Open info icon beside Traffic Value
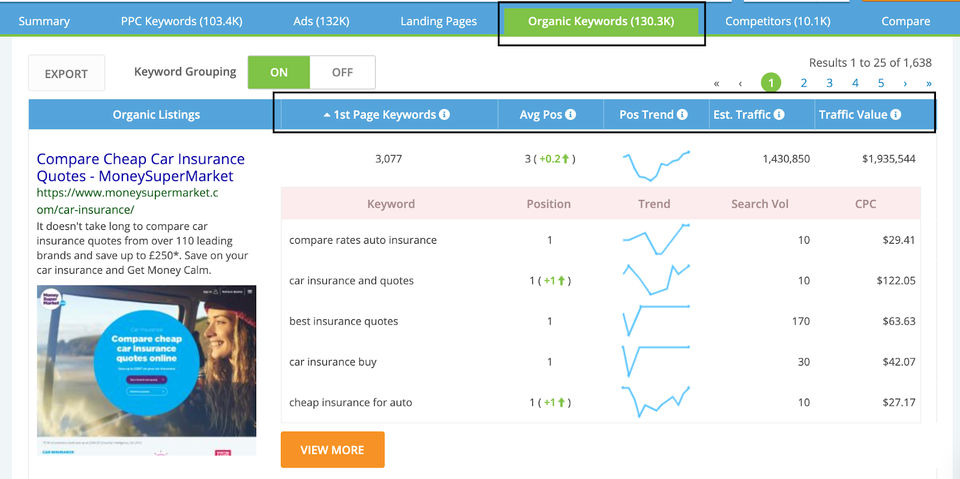The image size is (960, 479). tap(896, 115)
